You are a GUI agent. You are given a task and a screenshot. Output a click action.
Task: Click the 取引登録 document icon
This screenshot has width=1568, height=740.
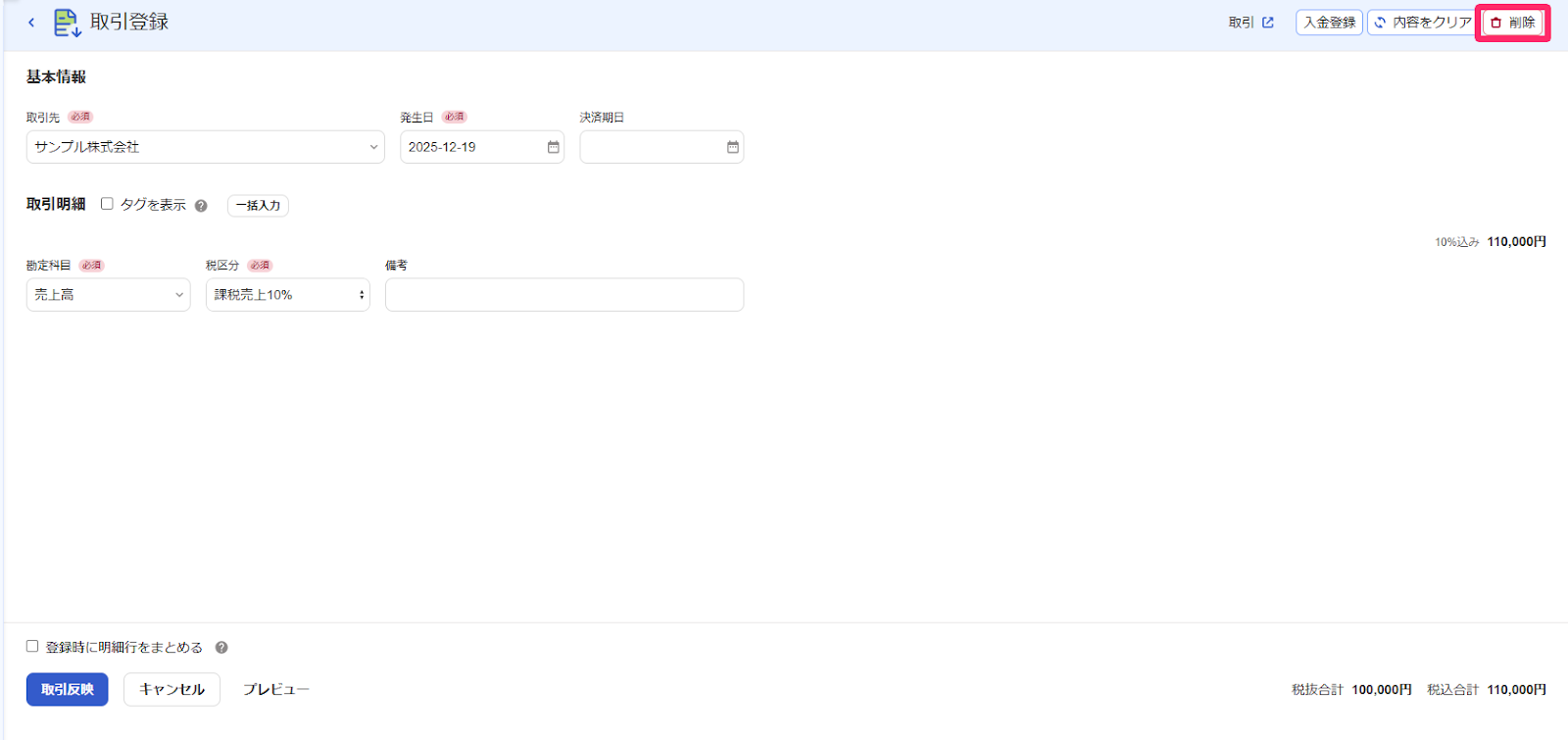coord(67,23)
